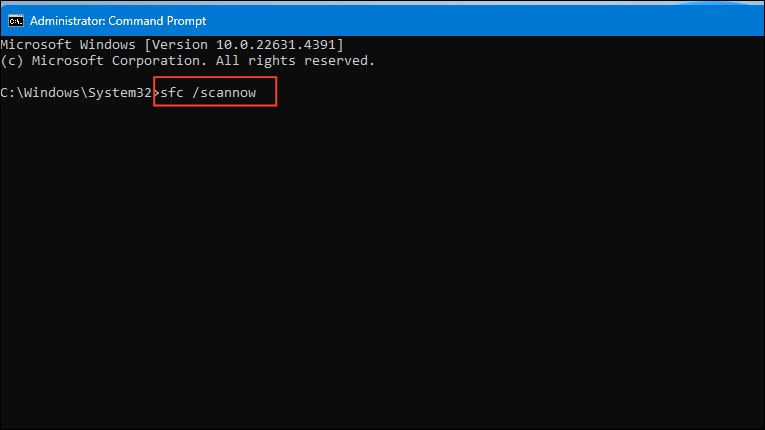The image size is (765, 430).
Task: Click the 'sfc' command text
Action: pyautogui.click(x=172, y=92)
